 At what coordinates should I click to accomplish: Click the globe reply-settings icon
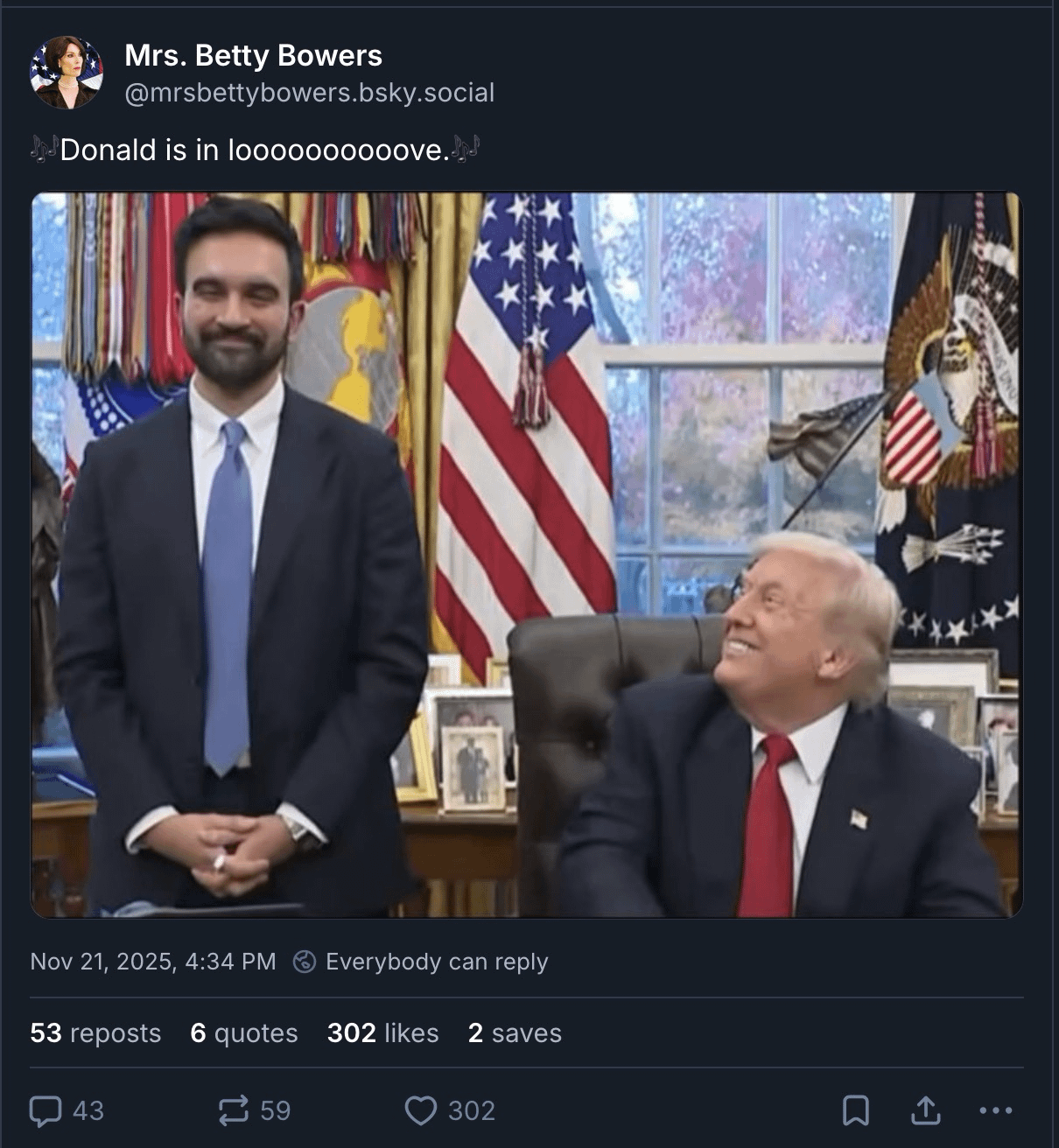click(304, 962)
